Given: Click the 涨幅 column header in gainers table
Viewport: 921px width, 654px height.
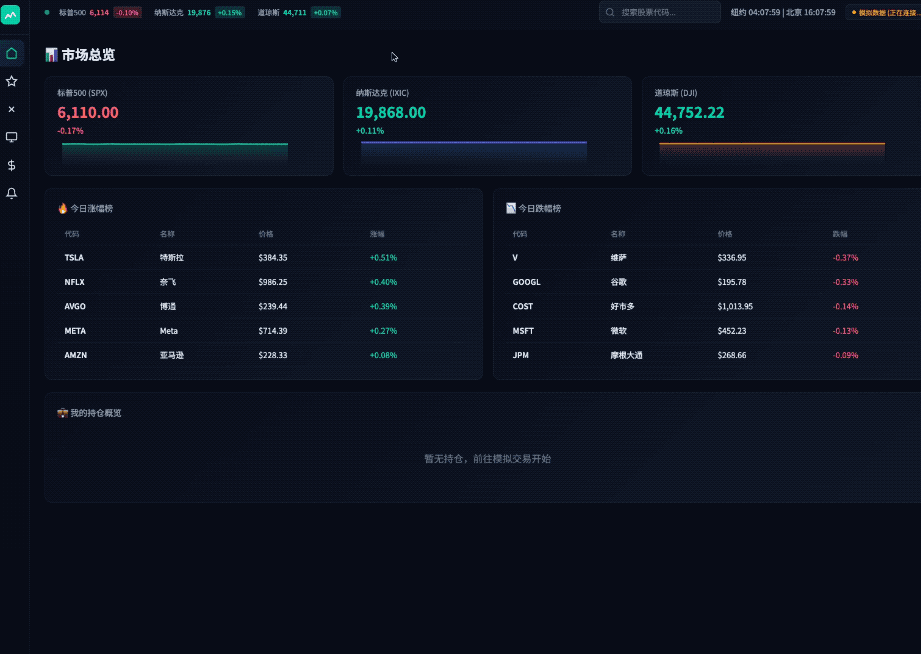Looking at the screenshot, I should [x=377, y=234].
